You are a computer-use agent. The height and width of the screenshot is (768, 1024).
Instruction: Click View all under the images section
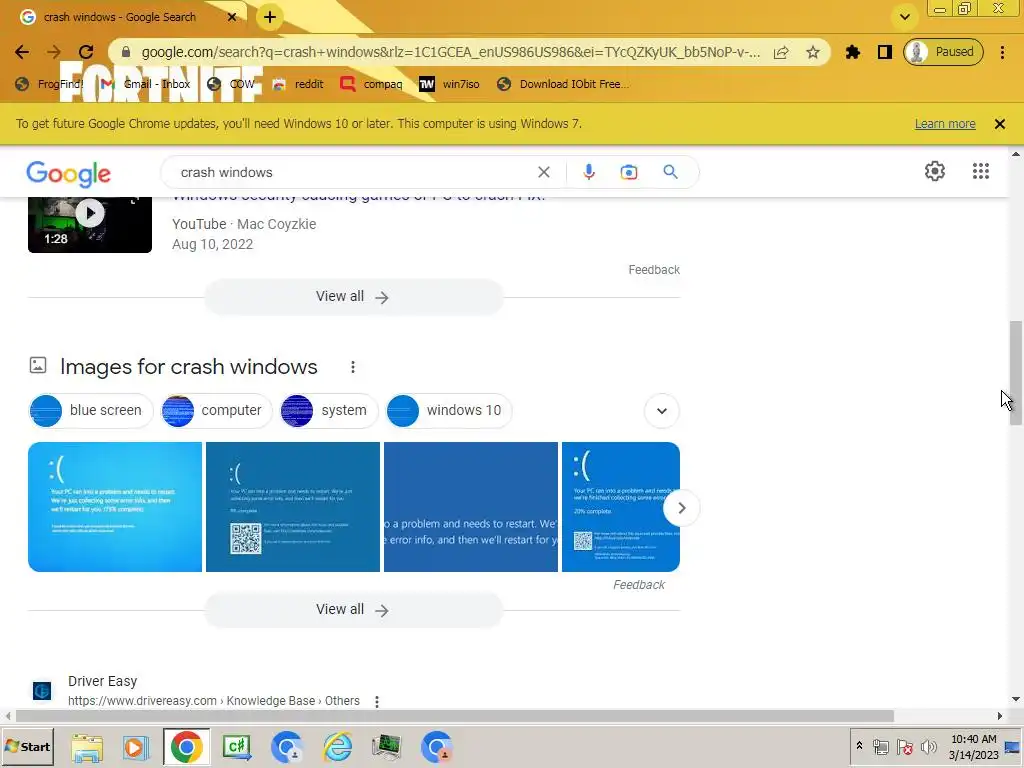coord(353,610)
